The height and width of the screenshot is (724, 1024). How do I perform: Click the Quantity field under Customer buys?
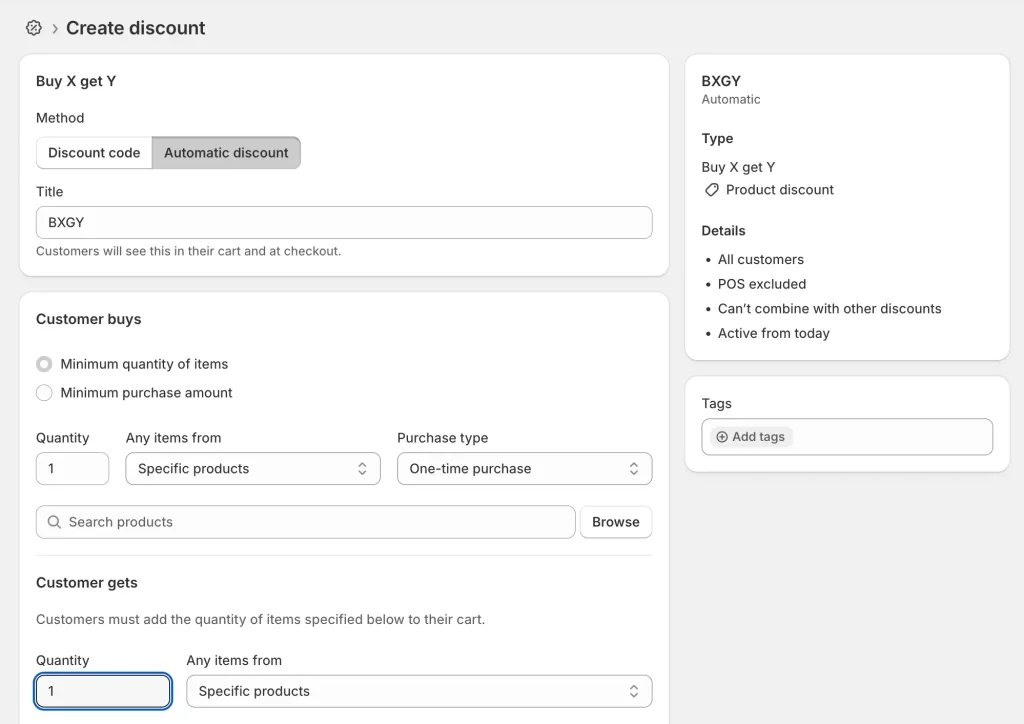72,468
